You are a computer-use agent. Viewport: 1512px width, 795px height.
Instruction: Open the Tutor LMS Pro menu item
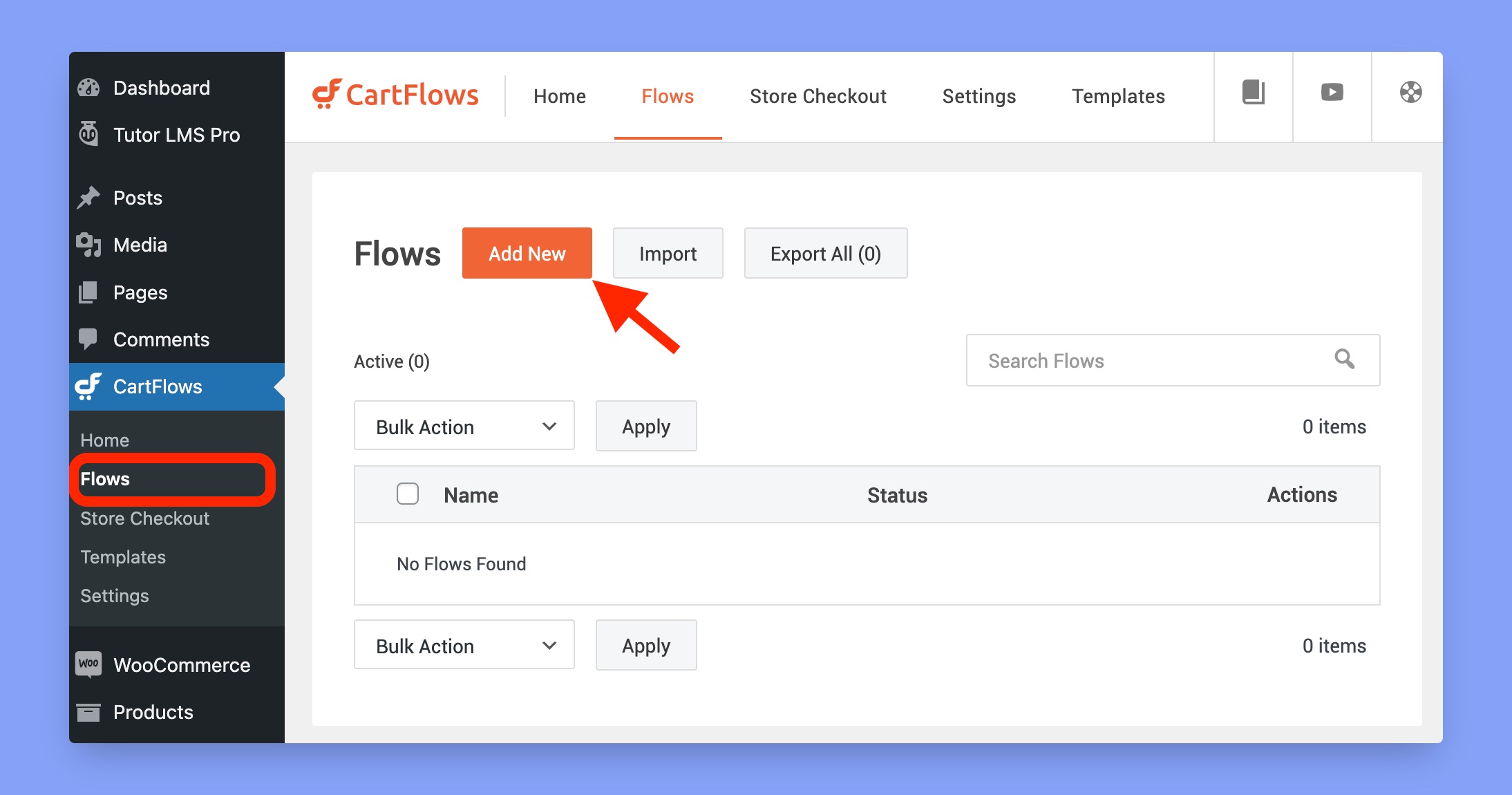tap(177, 134)
